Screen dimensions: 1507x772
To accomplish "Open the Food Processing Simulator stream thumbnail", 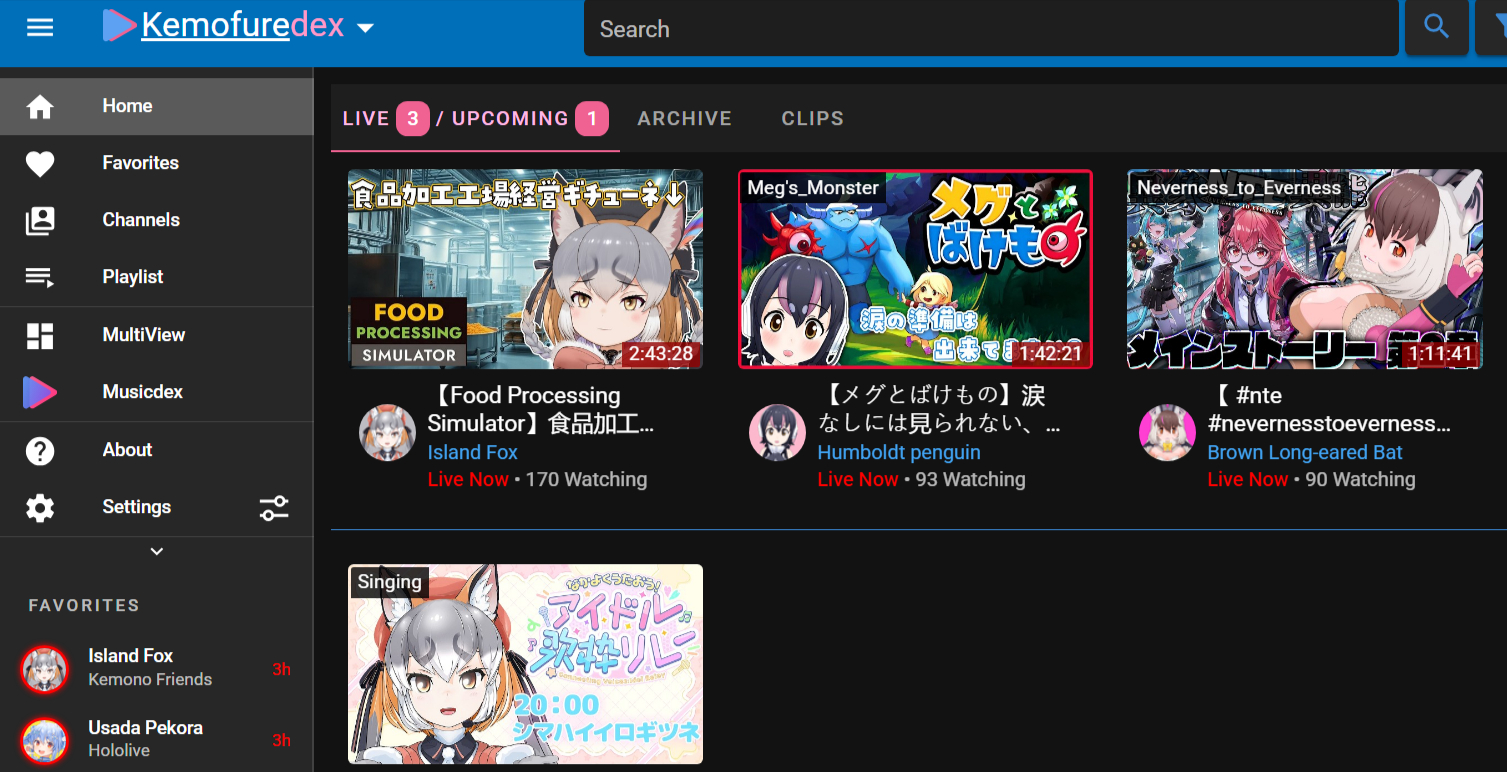I will pyautogui.click(x=525, y=269).
